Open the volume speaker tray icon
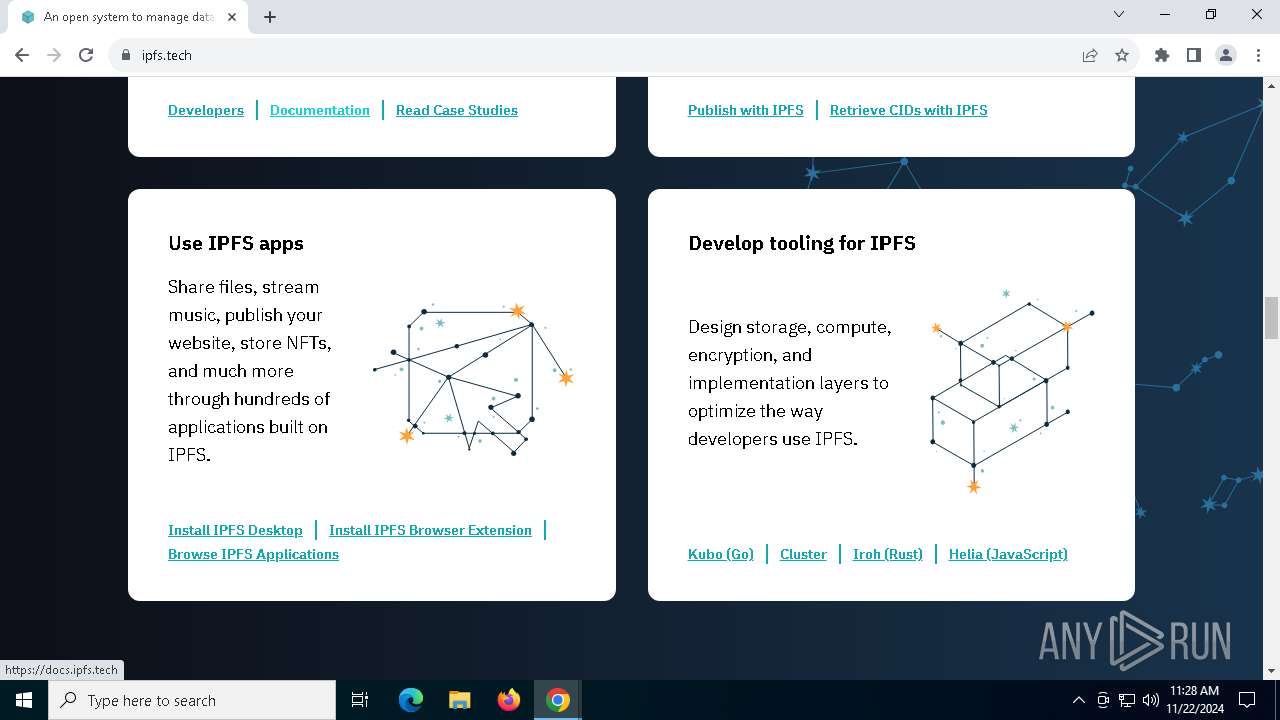Screen dimensions: 1280x720 (1150, 700)
